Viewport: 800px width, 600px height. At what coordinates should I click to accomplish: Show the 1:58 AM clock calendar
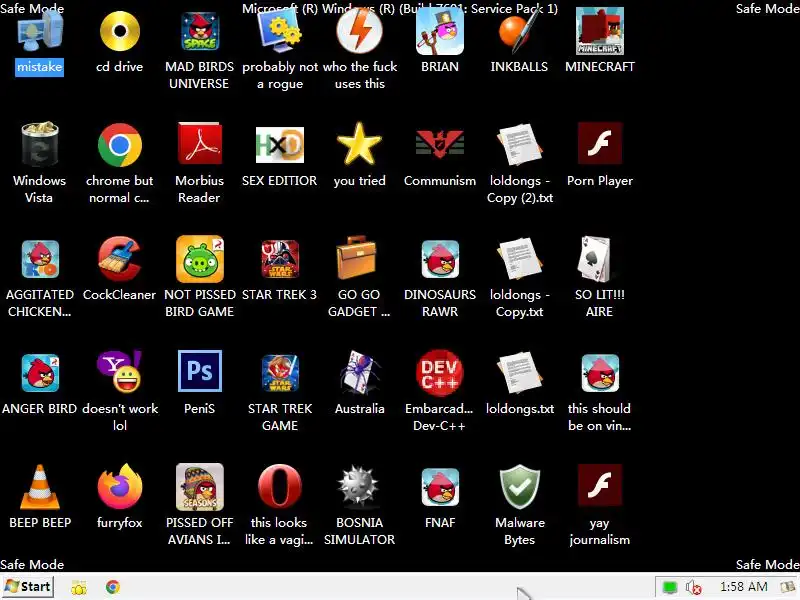click(743, 587)
